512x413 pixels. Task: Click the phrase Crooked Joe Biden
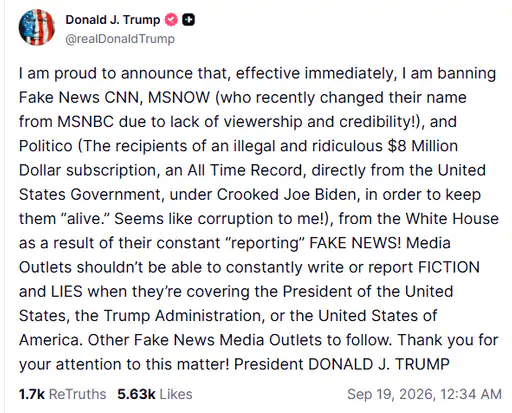(x=287, y=195)
